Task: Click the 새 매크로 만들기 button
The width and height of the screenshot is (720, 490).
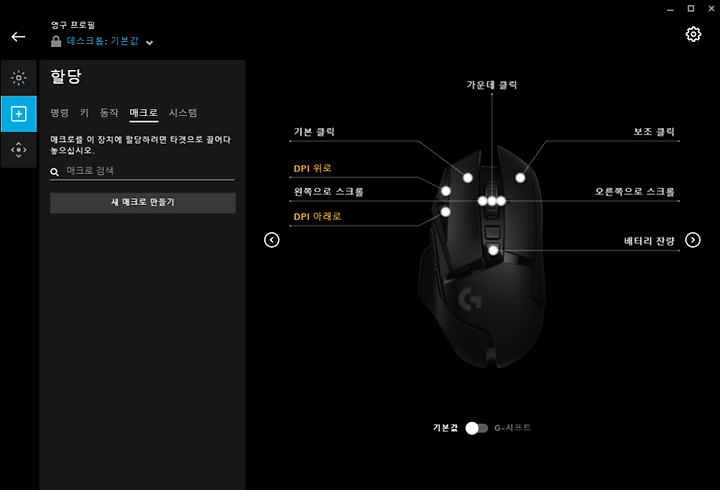Action: click(143, 203)
